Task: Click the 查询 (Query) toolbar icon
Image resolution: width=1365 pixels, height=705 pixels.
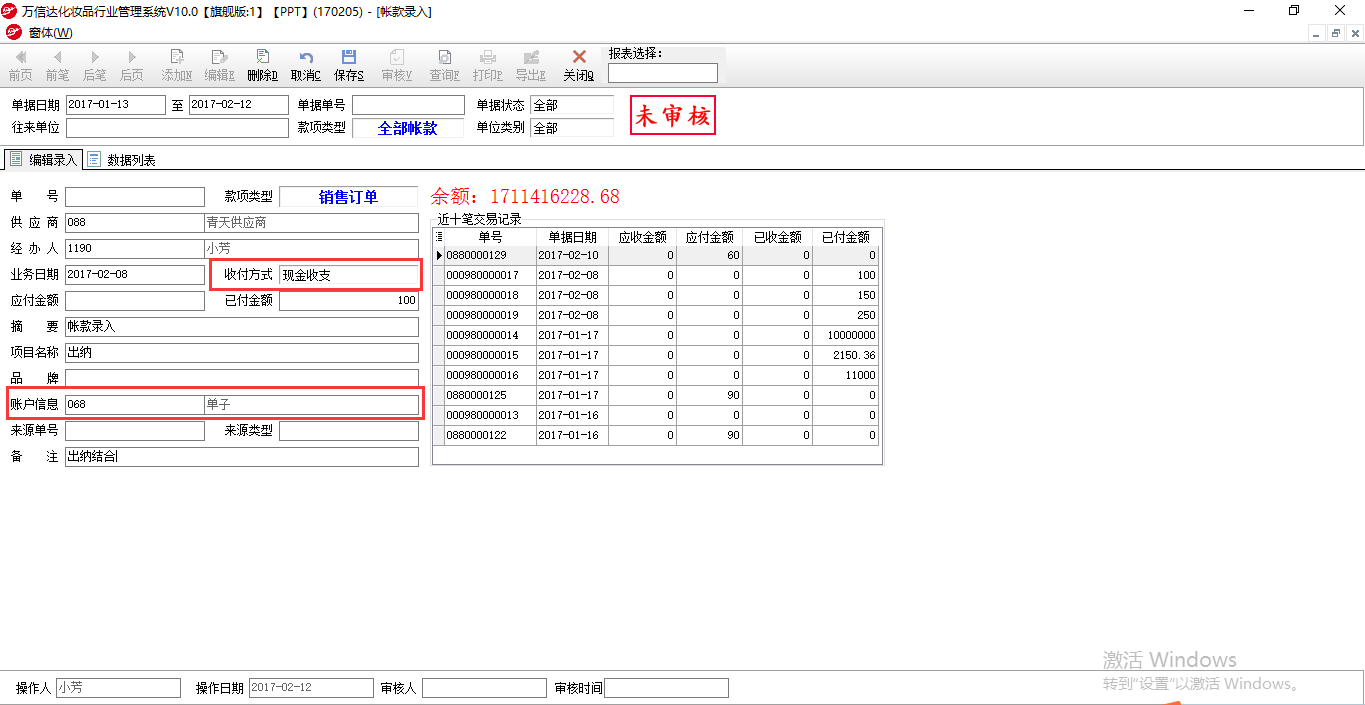Action: point(444,58)
